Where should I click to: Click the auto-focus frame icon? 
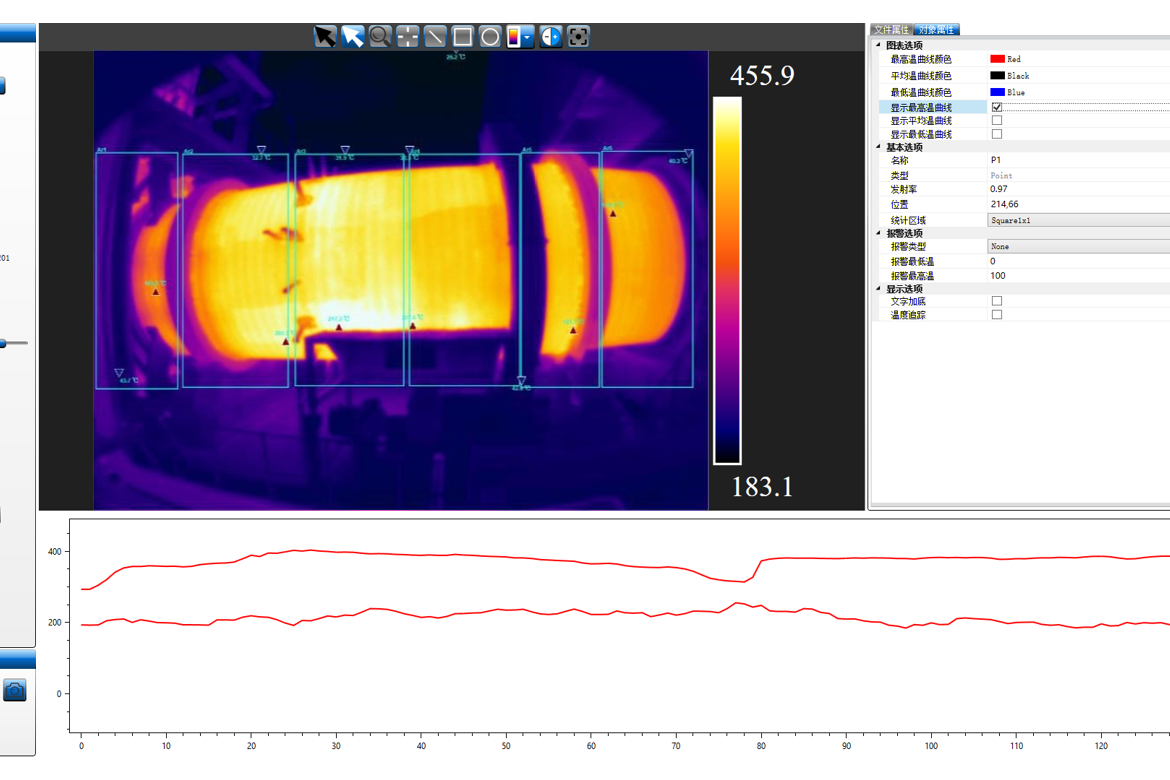(579, 37)
